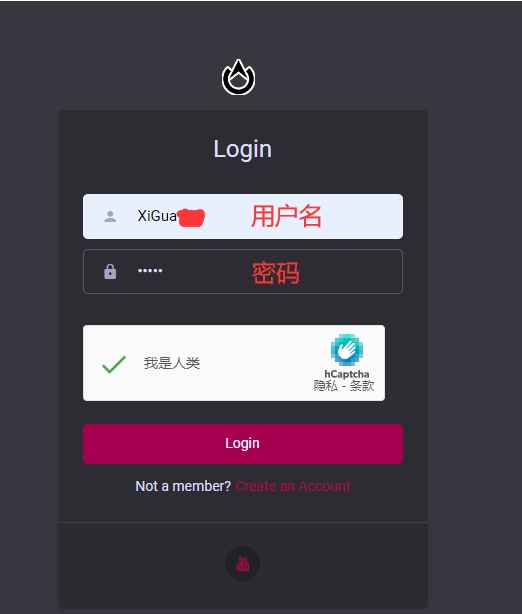Image resolution: width=522 pixels, height=614 pixels.
Task: Click the person icon in username field
Action: click(110, 216)
